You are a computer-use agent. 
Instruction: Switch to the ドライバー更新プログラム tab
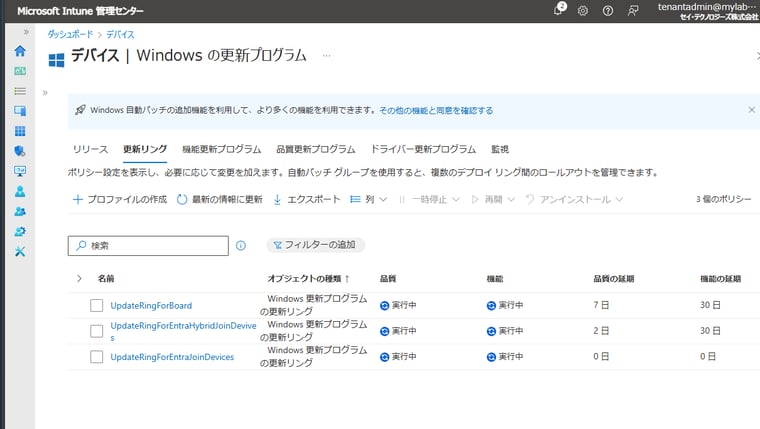(423, 149)
